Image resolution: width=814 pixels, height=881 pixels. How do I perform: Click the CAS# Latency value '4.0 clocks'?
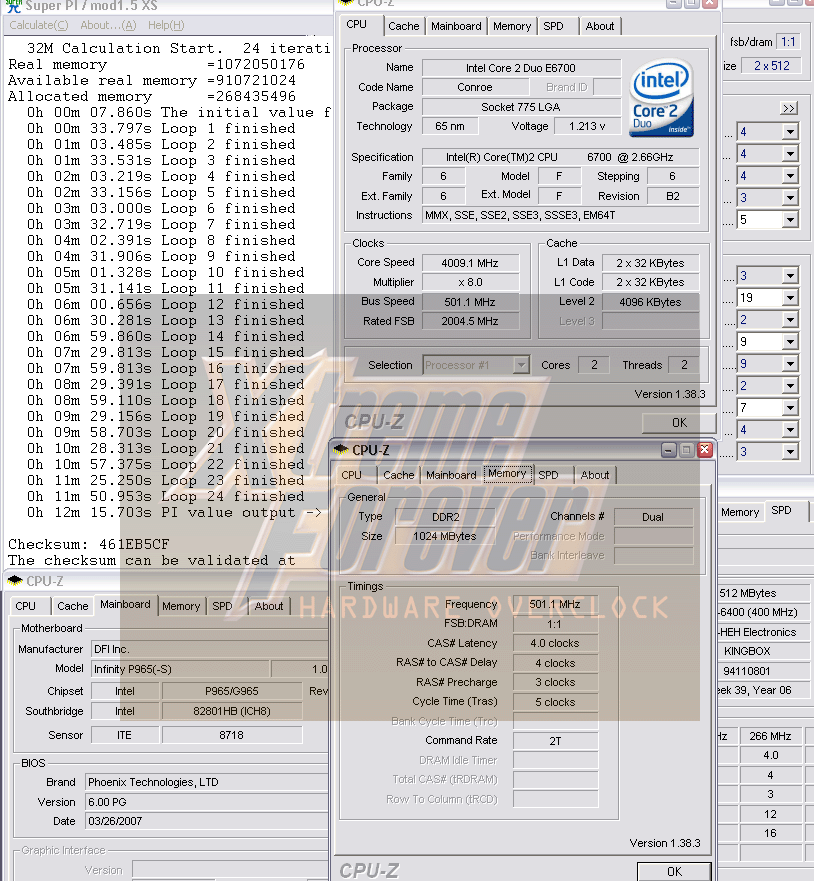click(x=555, y=643)
